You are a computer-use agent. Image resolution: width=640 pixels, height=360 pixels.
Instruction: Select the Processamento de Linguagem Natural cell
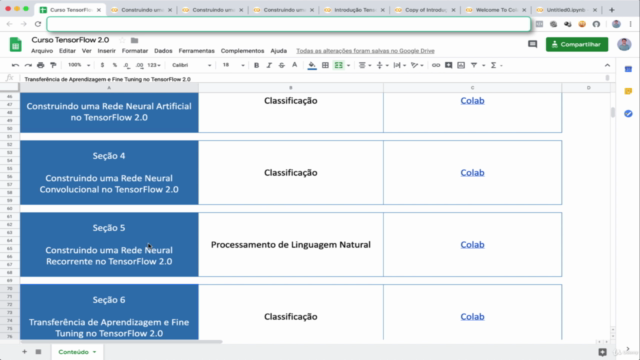coord(291,244)
